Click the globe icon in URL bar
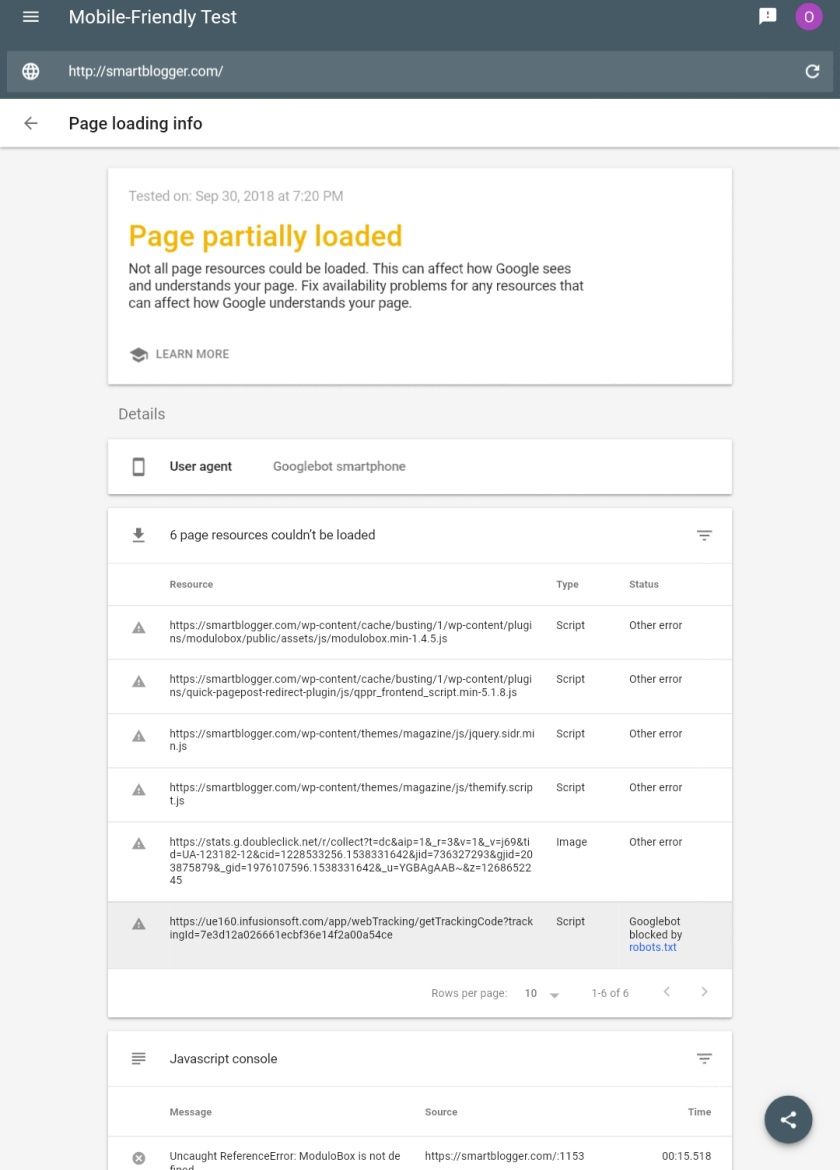The width and height of the screenshot is (840, 1170). coord(31,71)
